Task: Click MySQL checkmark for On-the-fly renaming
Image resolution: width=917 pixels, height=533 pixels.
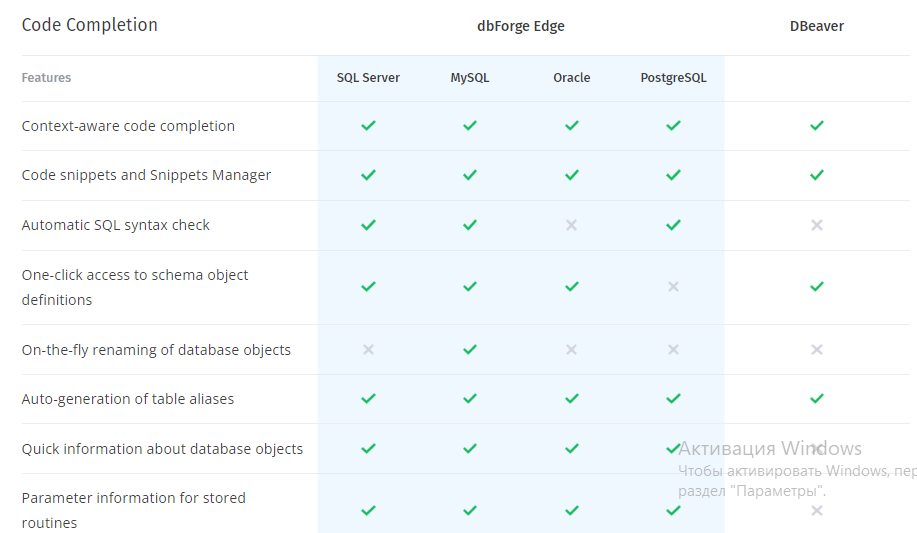Action: [470, 350]
